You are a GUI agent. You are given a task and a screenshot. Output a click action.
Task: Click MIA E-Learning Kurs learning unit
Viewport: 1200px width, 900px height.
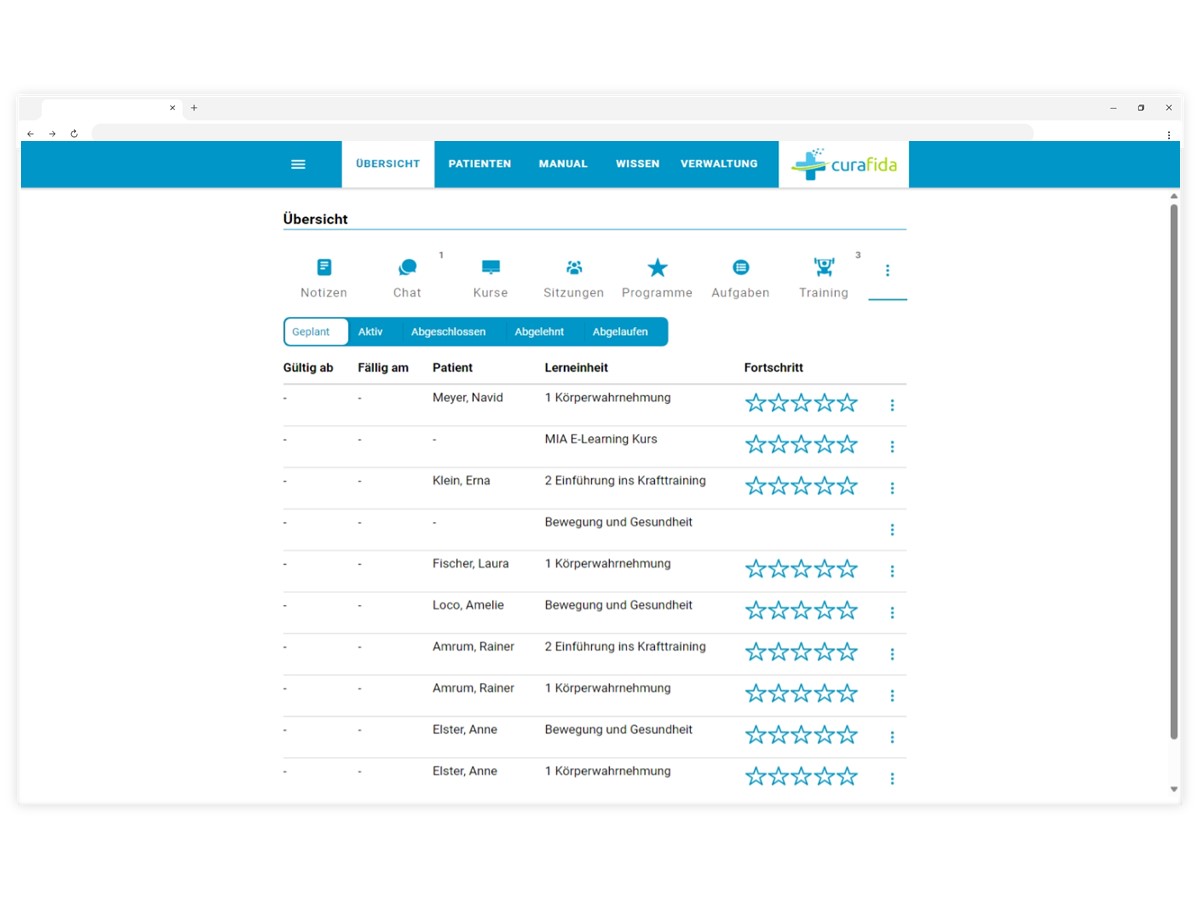point(601,439)
